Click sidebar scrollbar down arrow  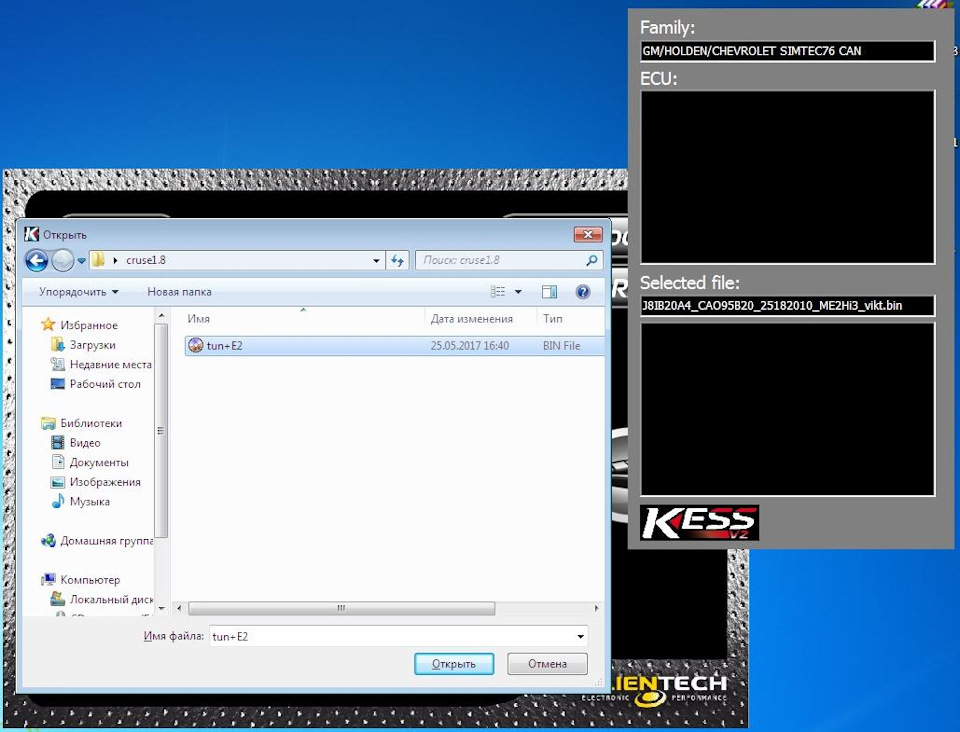click(162, 608)
